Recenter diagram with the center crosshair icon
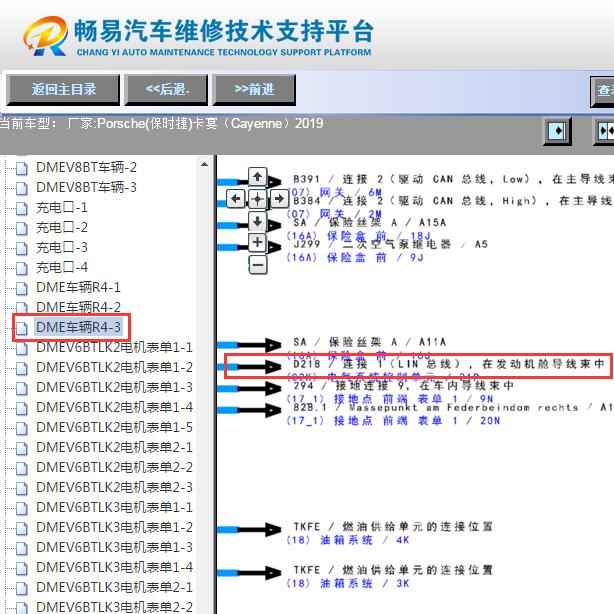The height and width of the screenshot is (614, 614). pos(257,199)
